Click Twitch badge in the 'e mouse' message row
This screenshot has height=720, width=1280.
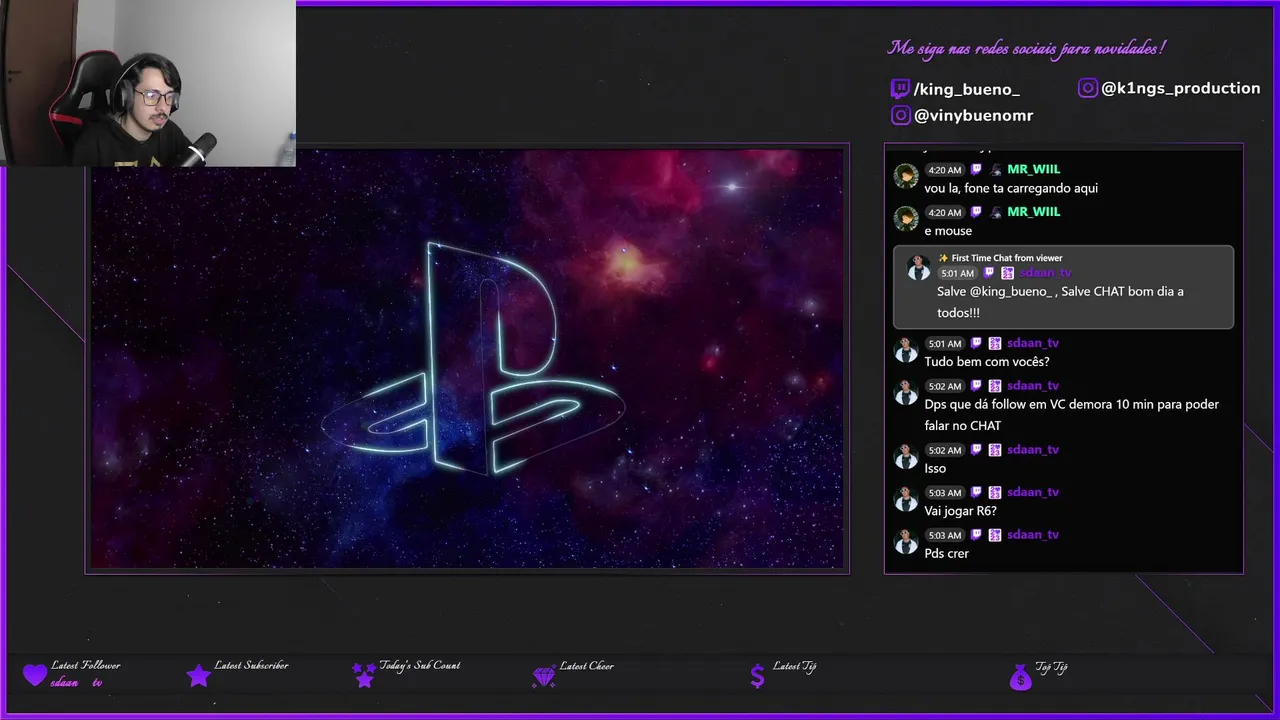pyautogui.click(x=976, y=212)
